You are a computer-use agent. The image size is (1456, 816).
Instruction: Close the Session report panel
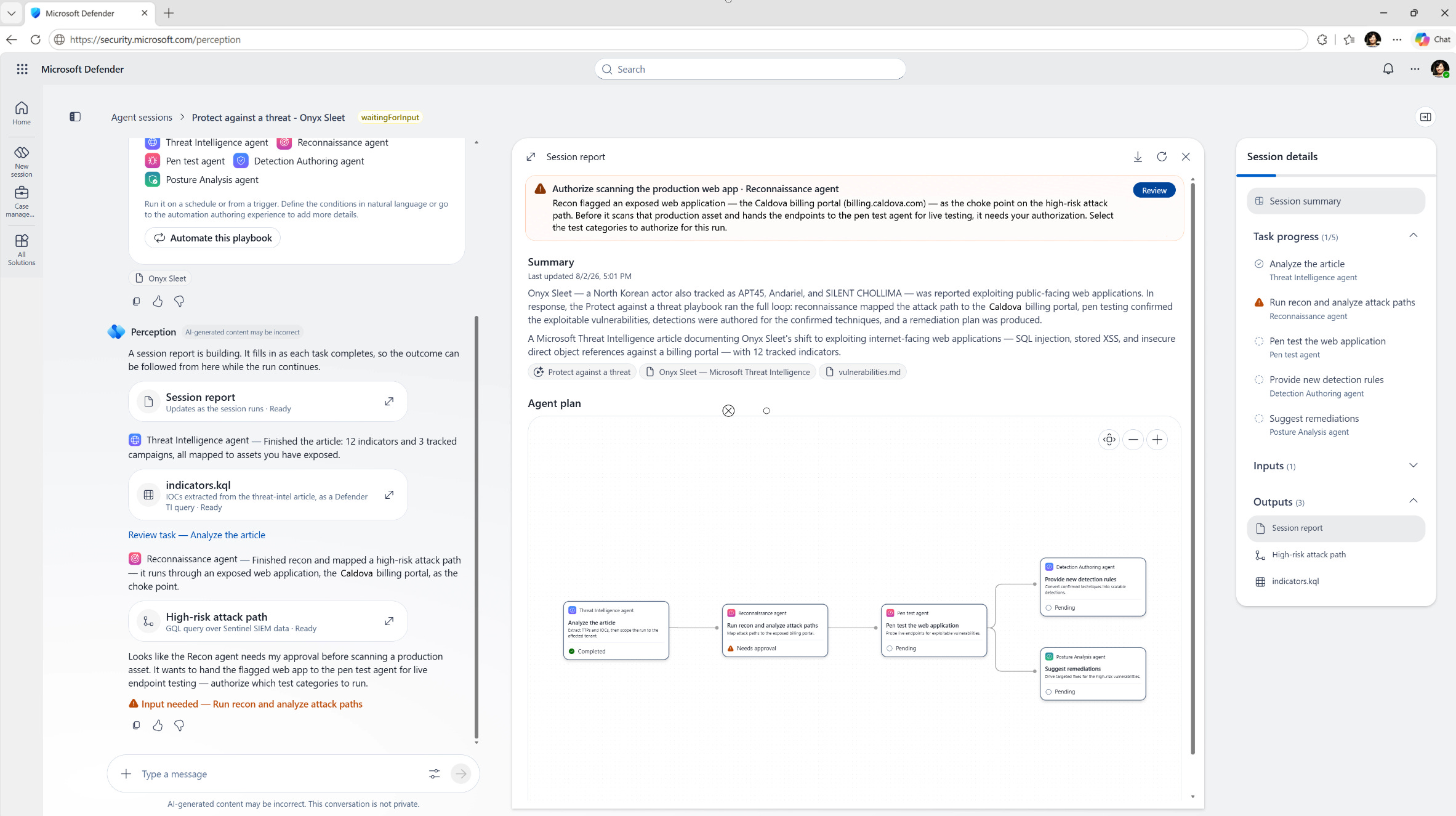pos(1186,157)
